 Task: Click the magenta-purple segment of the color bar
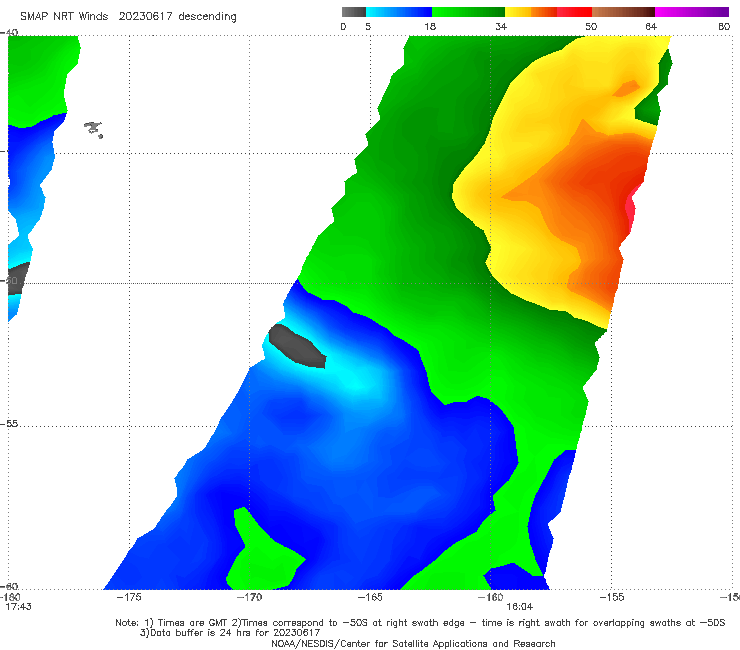pos(692,12)
